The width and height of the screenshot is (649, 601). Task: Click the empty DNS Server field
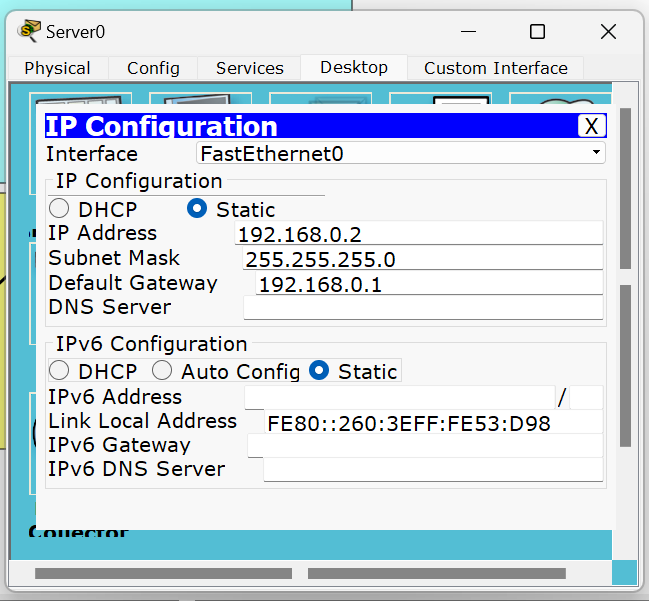pyautogui.click(x=422, y=308)
